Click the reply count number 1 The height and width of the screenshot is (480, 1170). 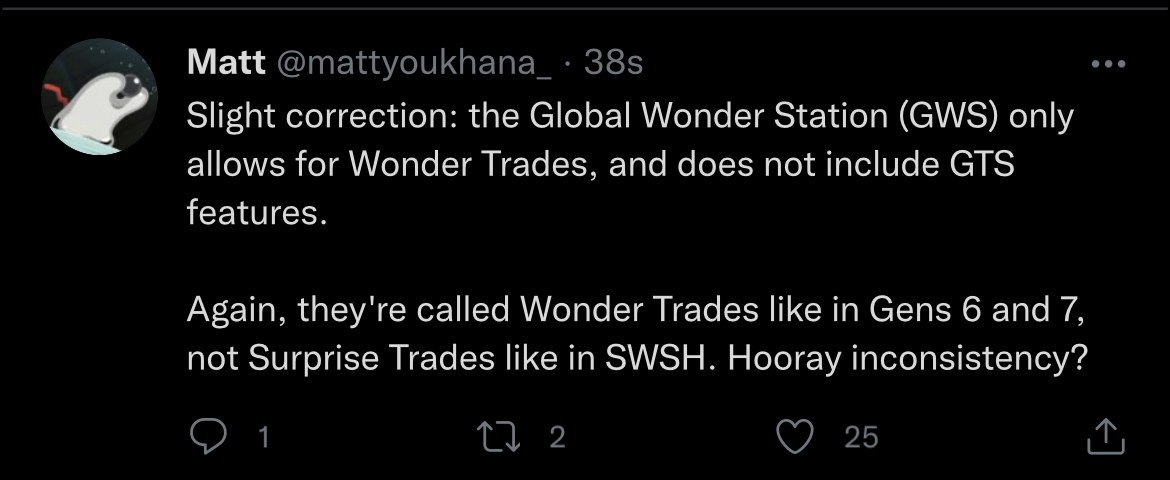[x=262, y=437]
